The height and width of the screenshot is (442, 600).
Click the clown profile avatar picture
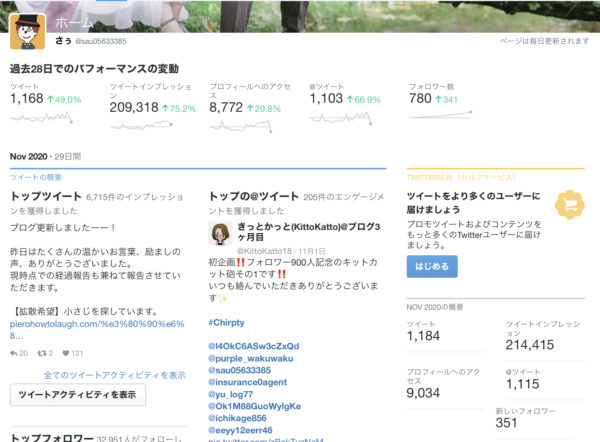pos(28,32)
